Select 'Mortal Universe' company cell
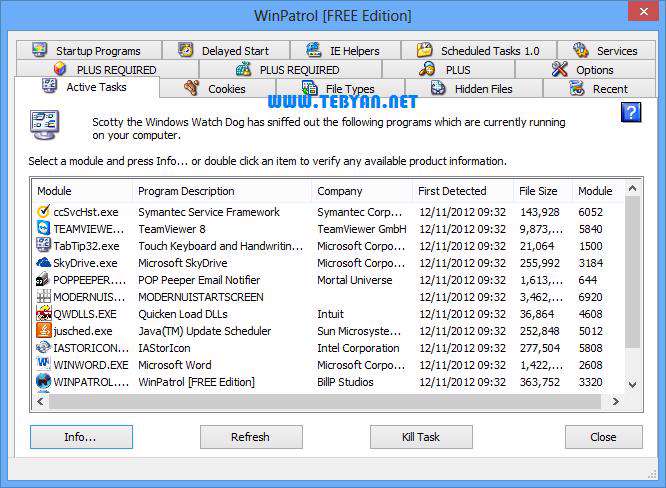 pyautogui.click(x=355, y=280)
